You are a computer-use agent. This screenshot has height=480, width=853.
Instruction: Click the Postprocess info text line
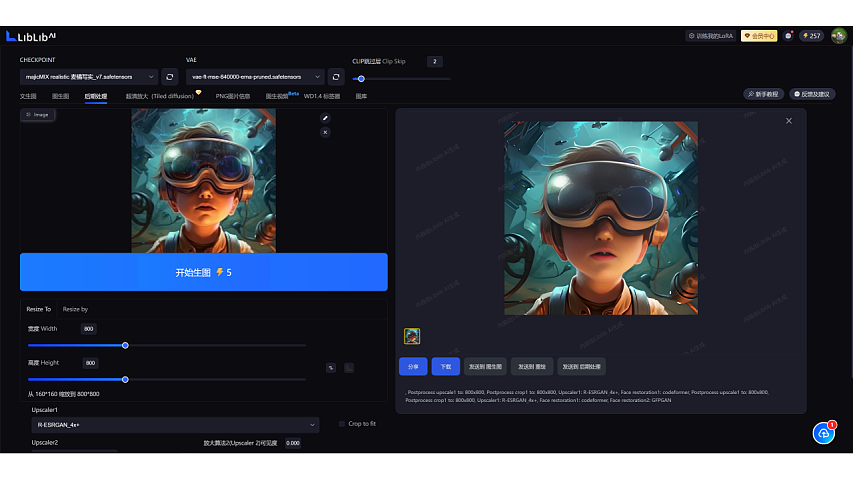click(x=587, y=396)
